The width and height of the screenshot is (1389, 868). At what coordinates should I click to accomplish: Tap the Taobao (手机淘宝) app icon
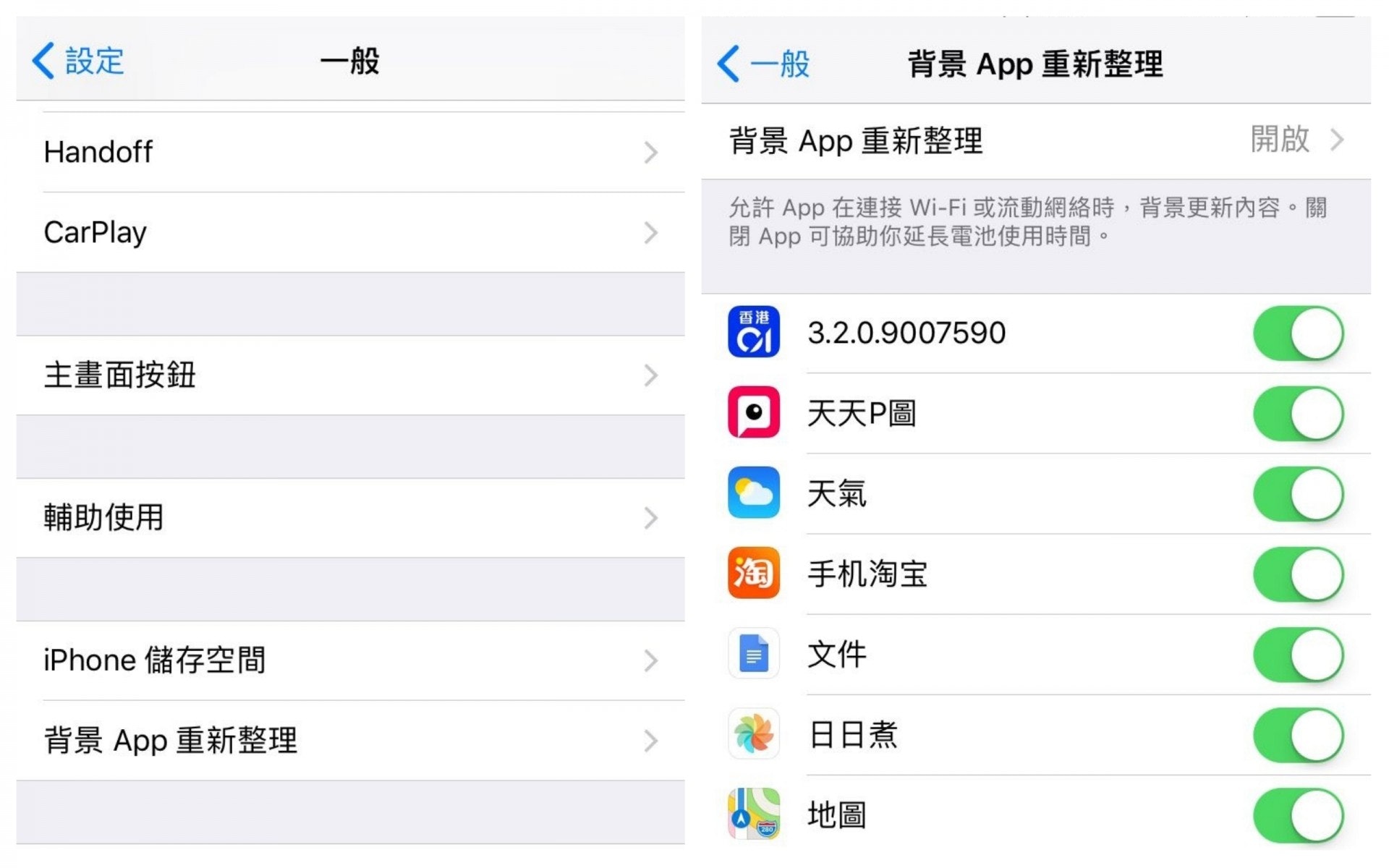753,573
